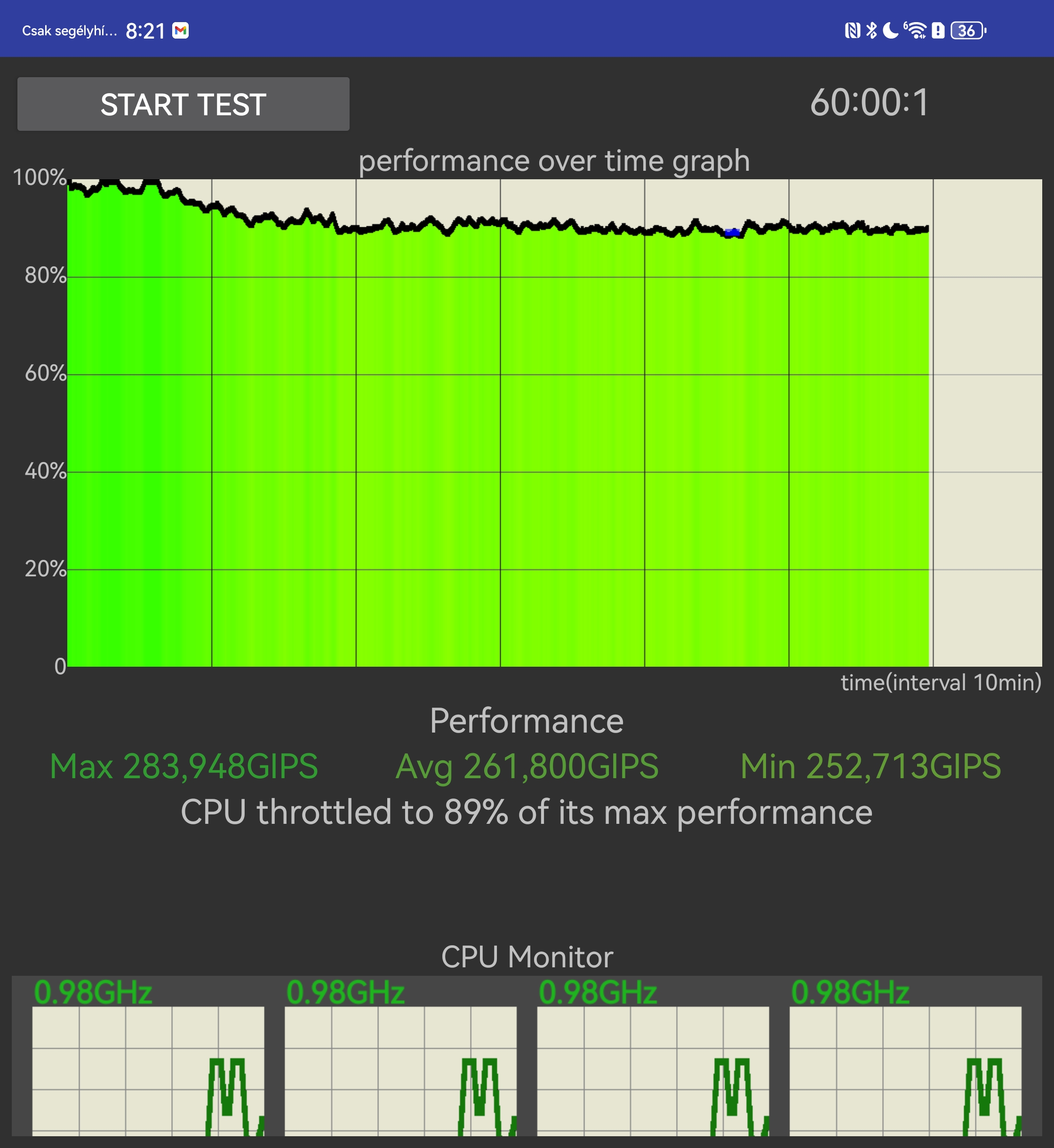The image size is (1054, 1148).
Task: Tap the NFC status icon
Action: (852, 30)
